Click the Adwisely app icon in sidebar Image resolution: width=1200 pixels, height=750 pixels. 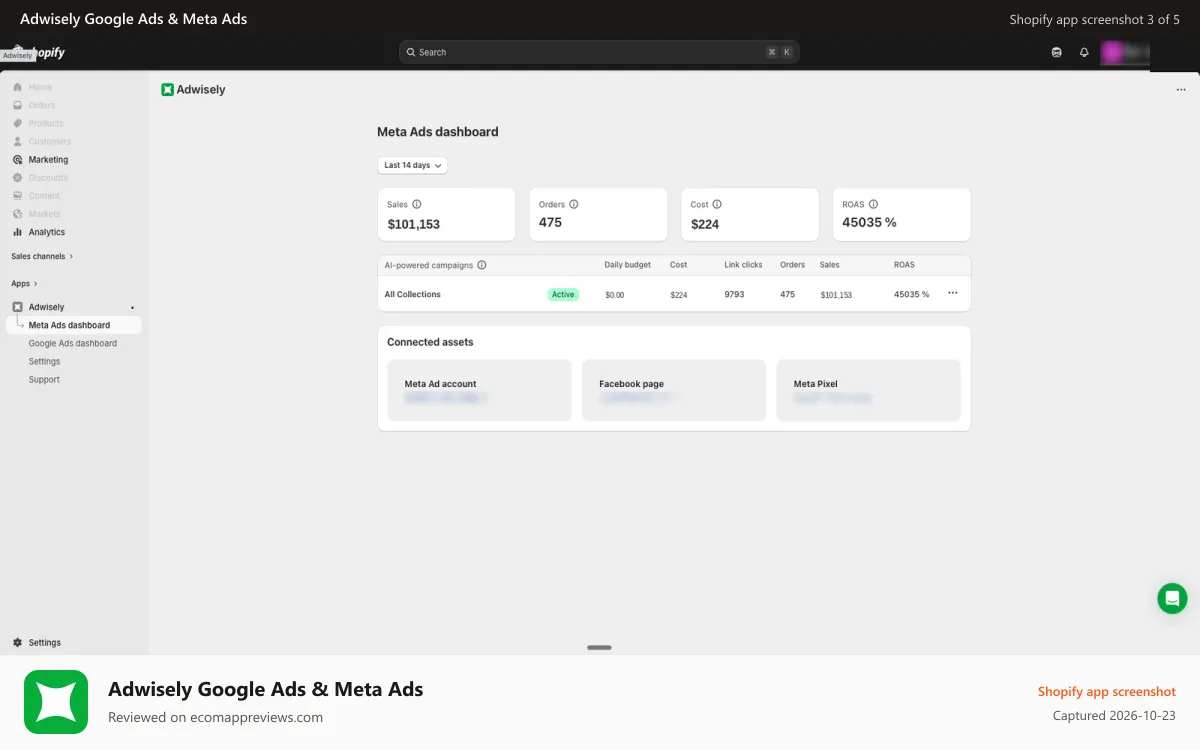[x=17, y=307]
